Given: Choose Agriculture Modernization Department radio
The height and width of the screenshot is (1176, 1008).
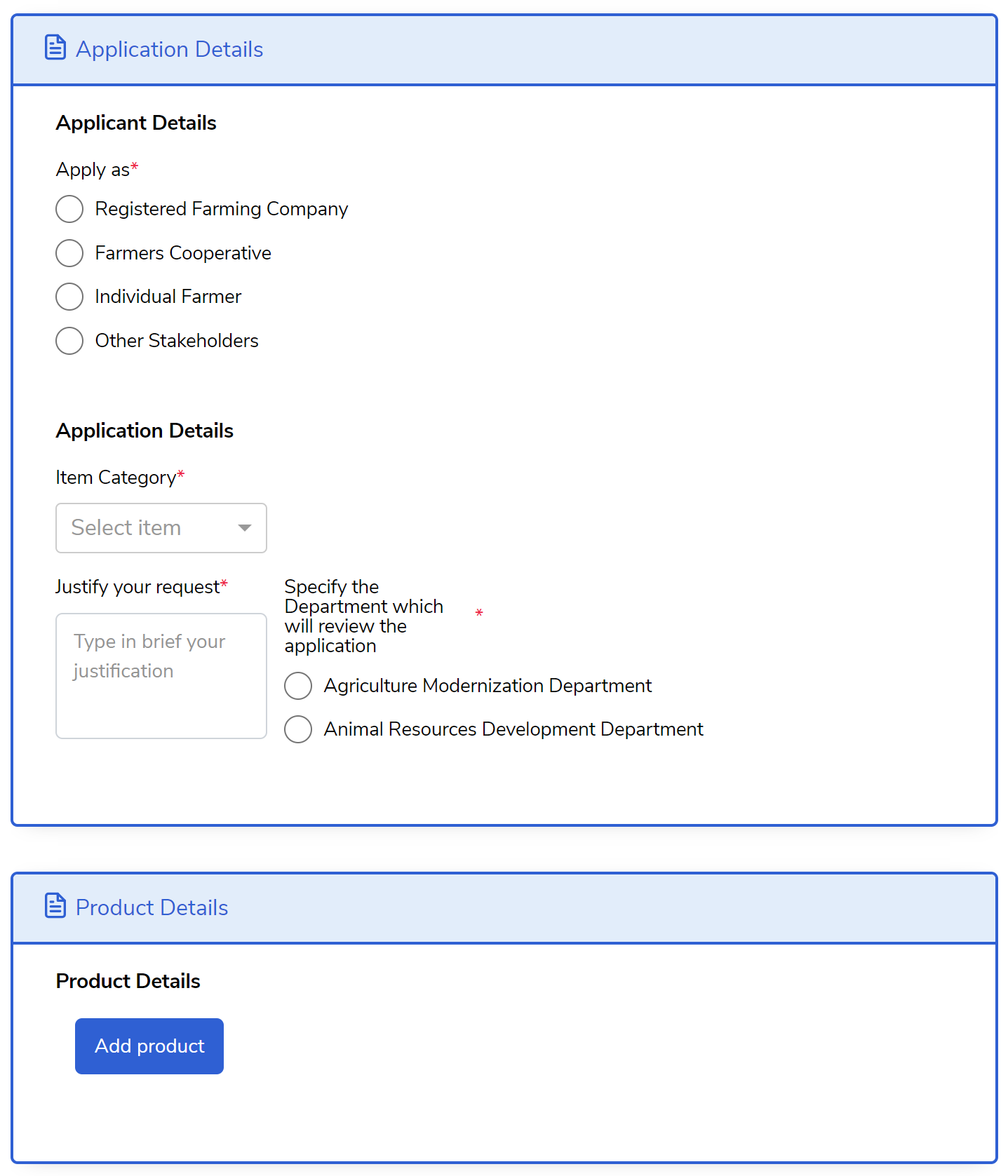Looking at the screenshot, I should (298, 686).
